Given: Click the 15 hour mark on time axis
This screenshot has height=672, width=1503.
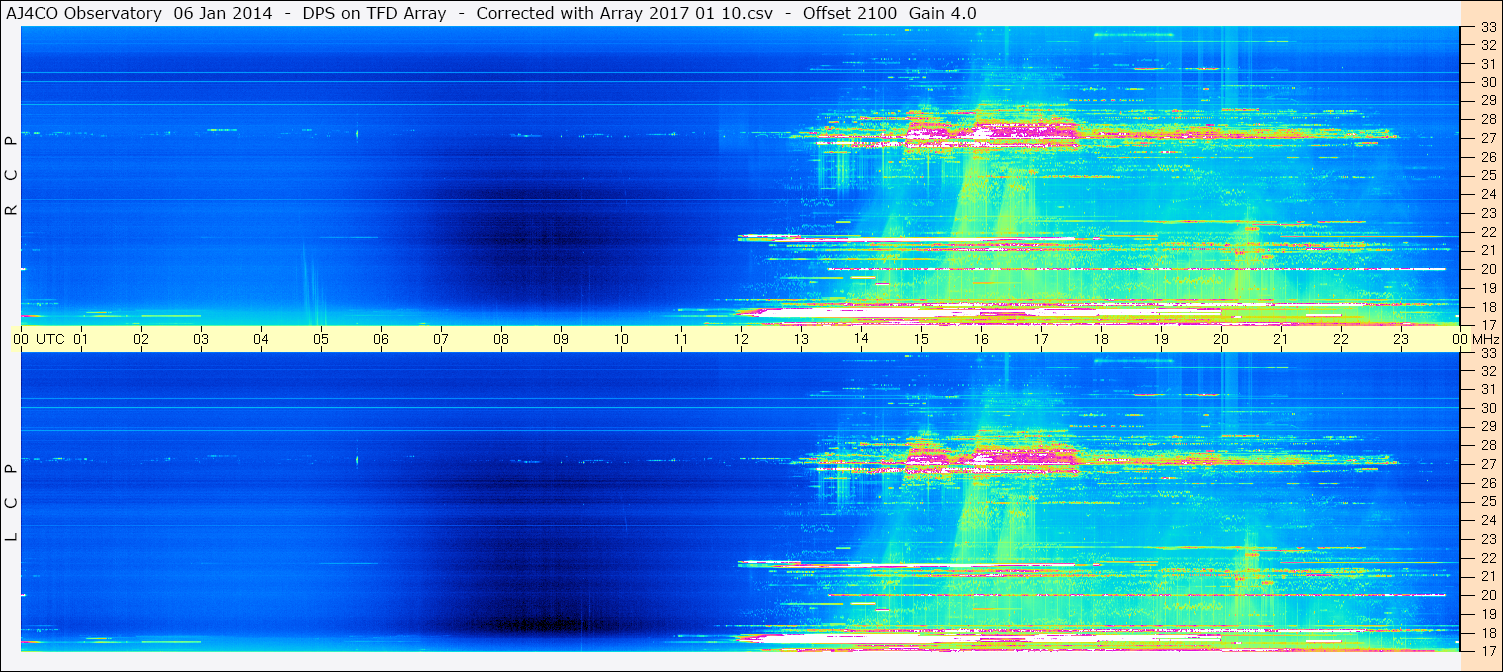Looking at the screenshot, I should coord(921,339).
